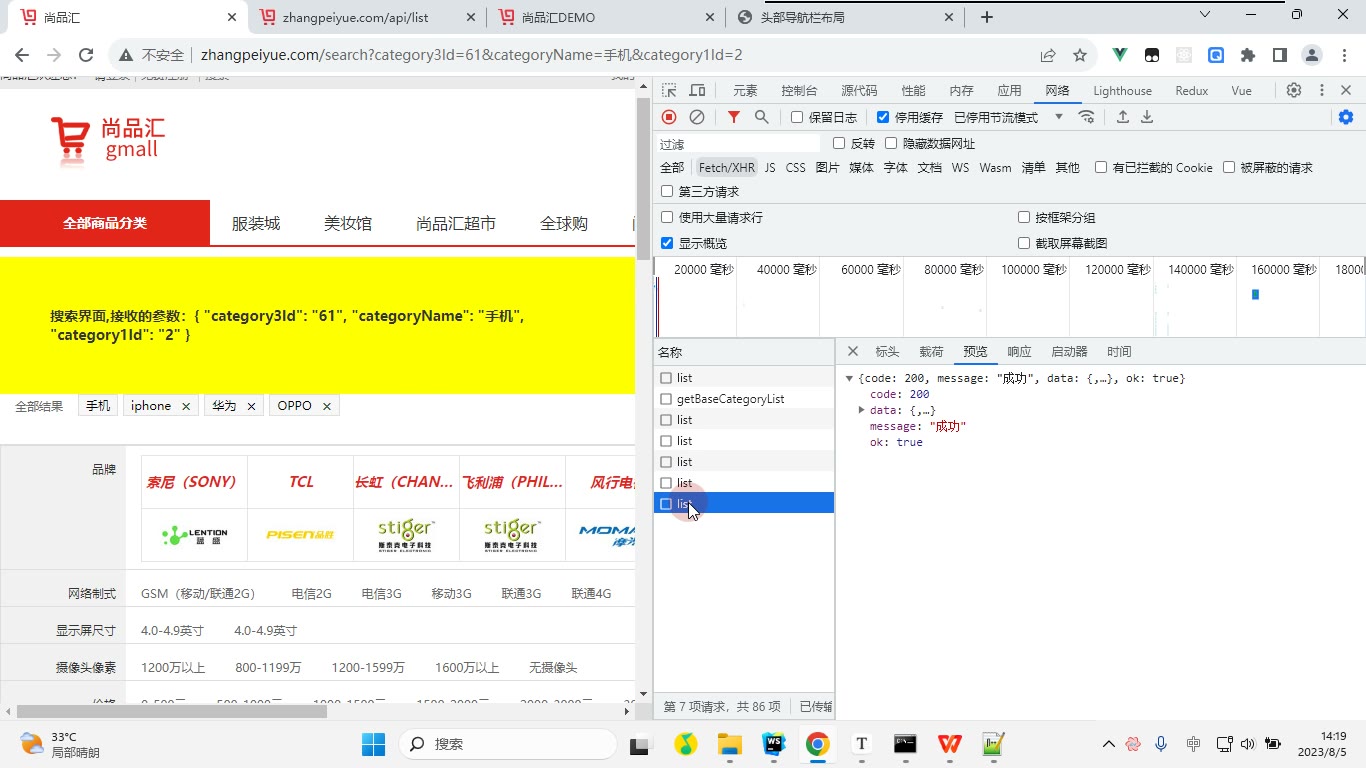Remove the iphone search tag
The height and width of the screenshot is (768, 1366).
(186, 406)
